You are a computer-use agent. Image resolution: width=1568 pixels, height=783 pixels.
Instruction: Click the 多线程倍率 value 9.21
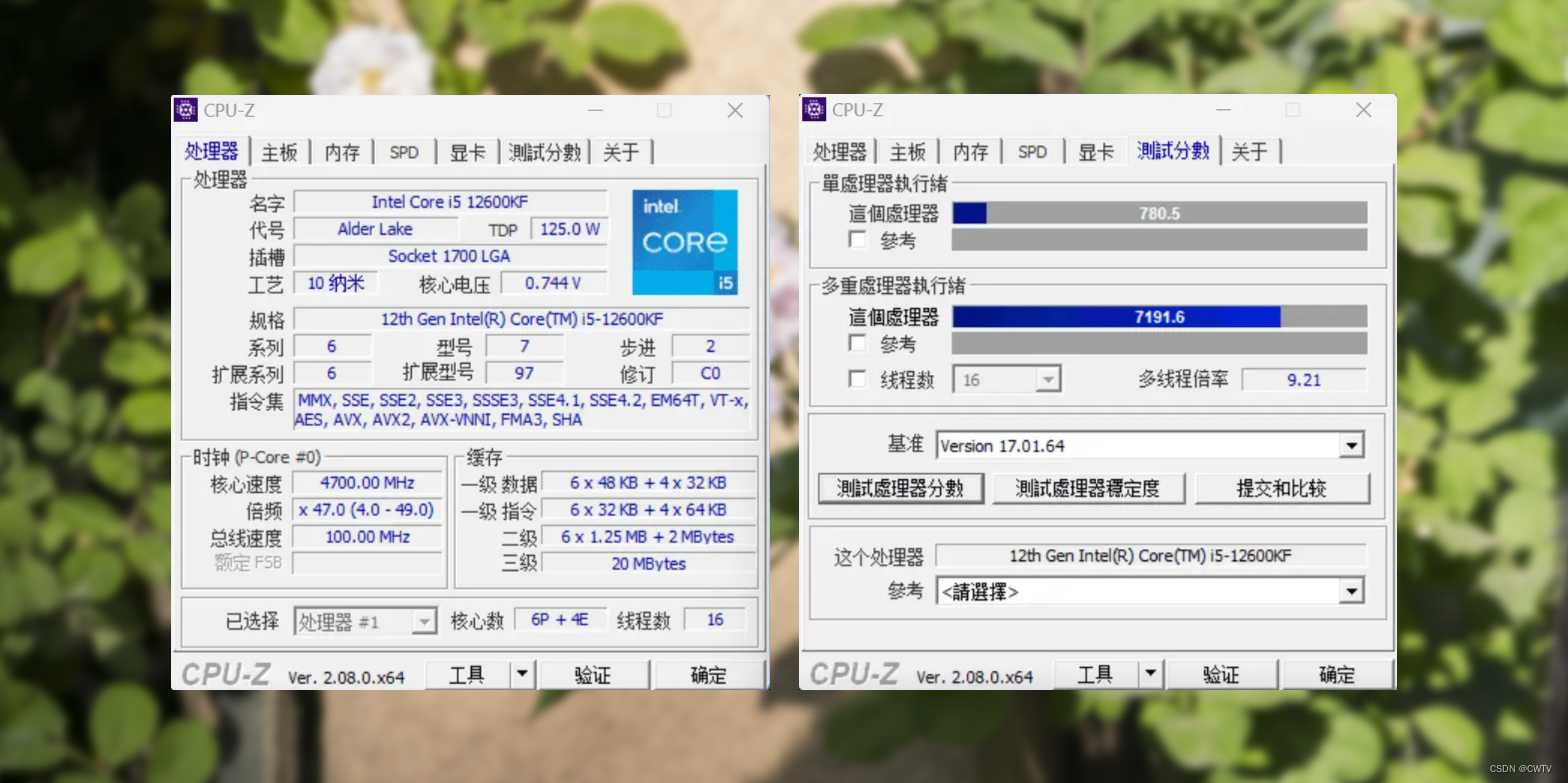1304,380
